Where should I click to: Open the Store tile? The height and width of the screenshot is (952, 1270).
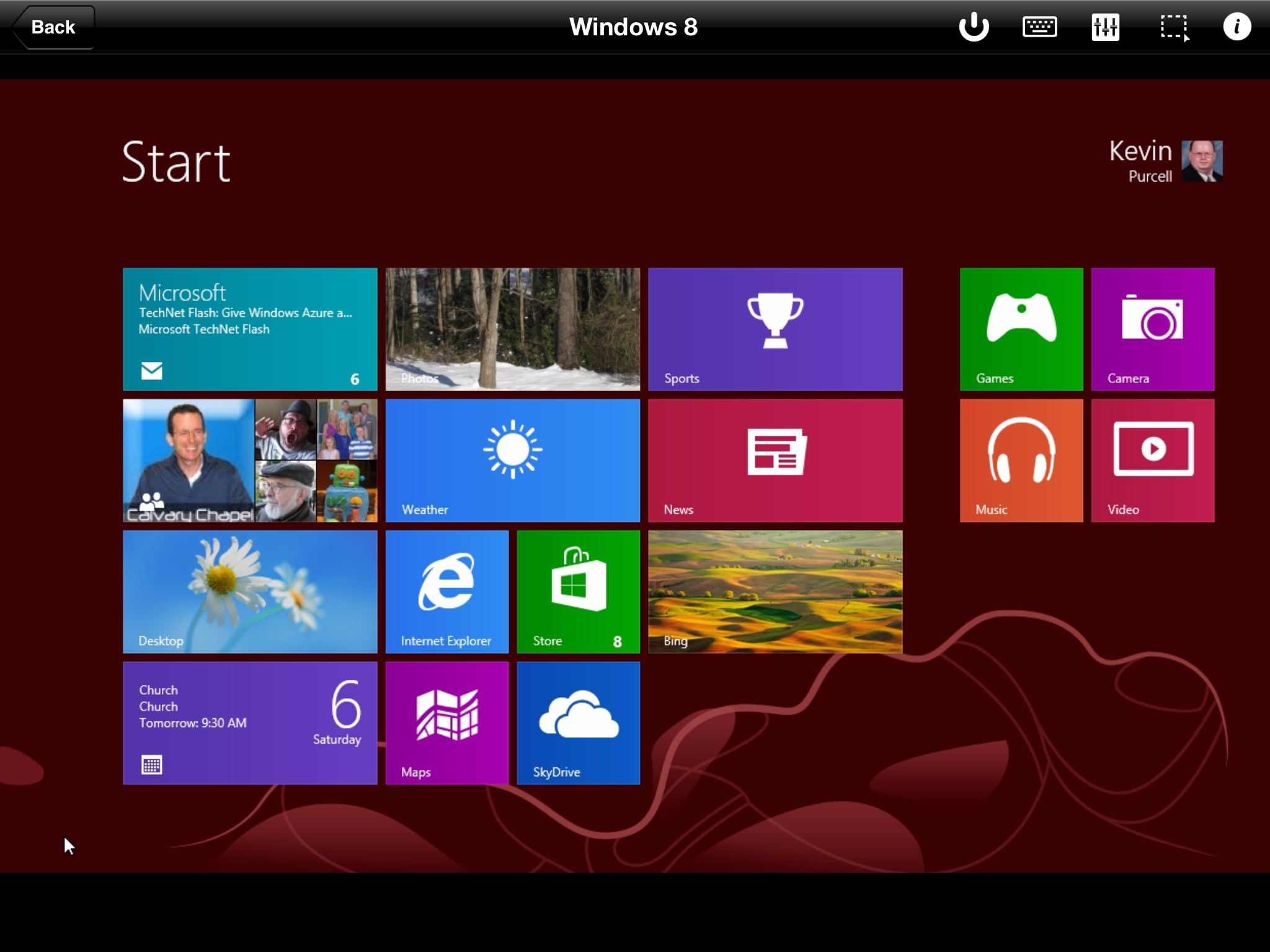pos(579,592)
